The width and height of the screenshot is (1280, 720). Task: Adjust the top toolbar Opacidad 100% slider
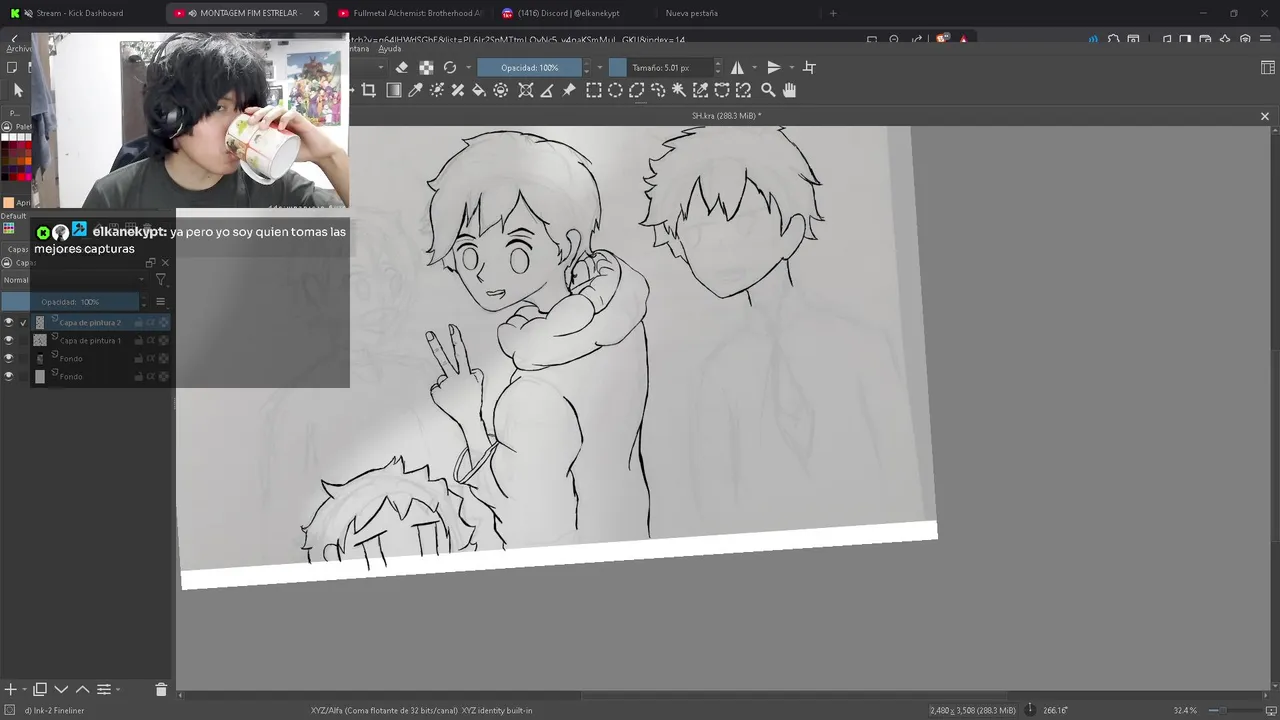tap(529, 67)
